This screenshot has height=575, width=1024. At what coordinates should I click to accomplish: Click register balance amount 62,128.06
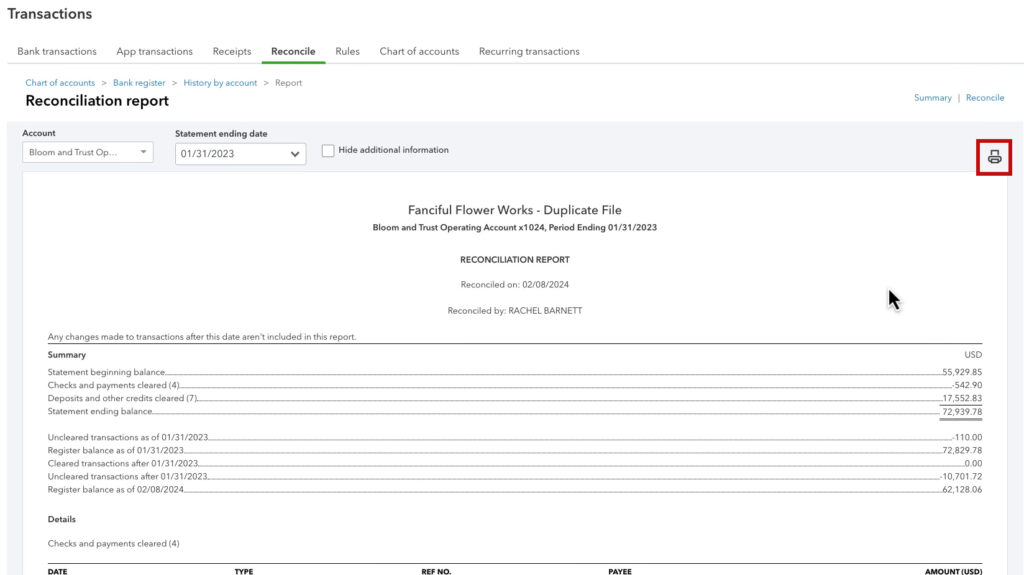[961, 489]
